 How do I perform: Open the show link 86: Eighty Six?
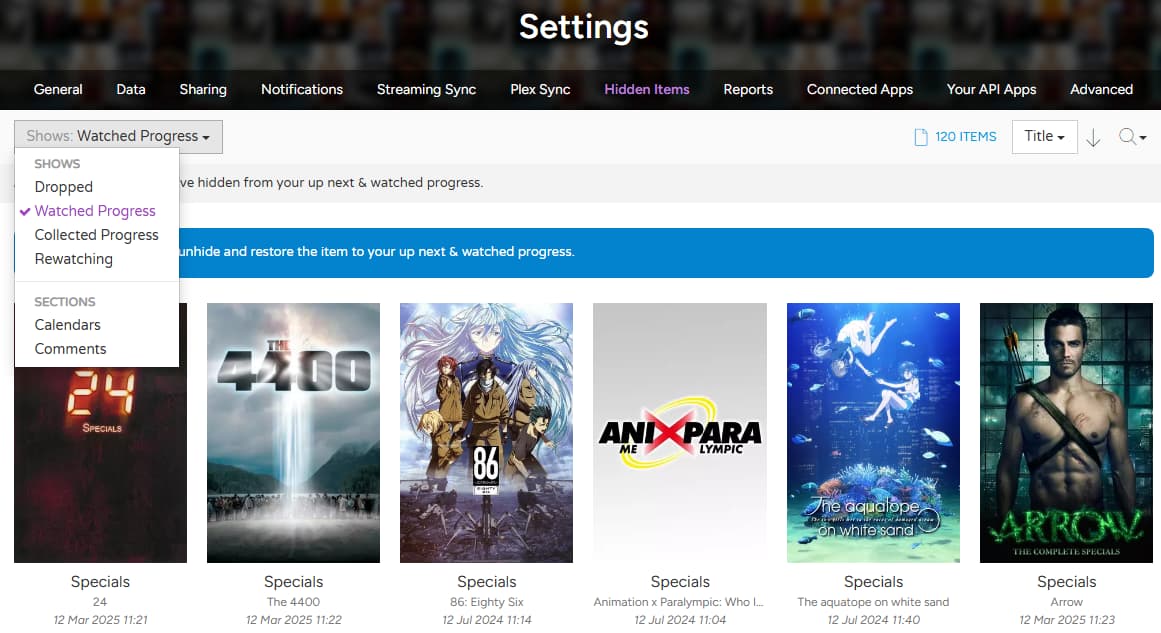point(486,602)
